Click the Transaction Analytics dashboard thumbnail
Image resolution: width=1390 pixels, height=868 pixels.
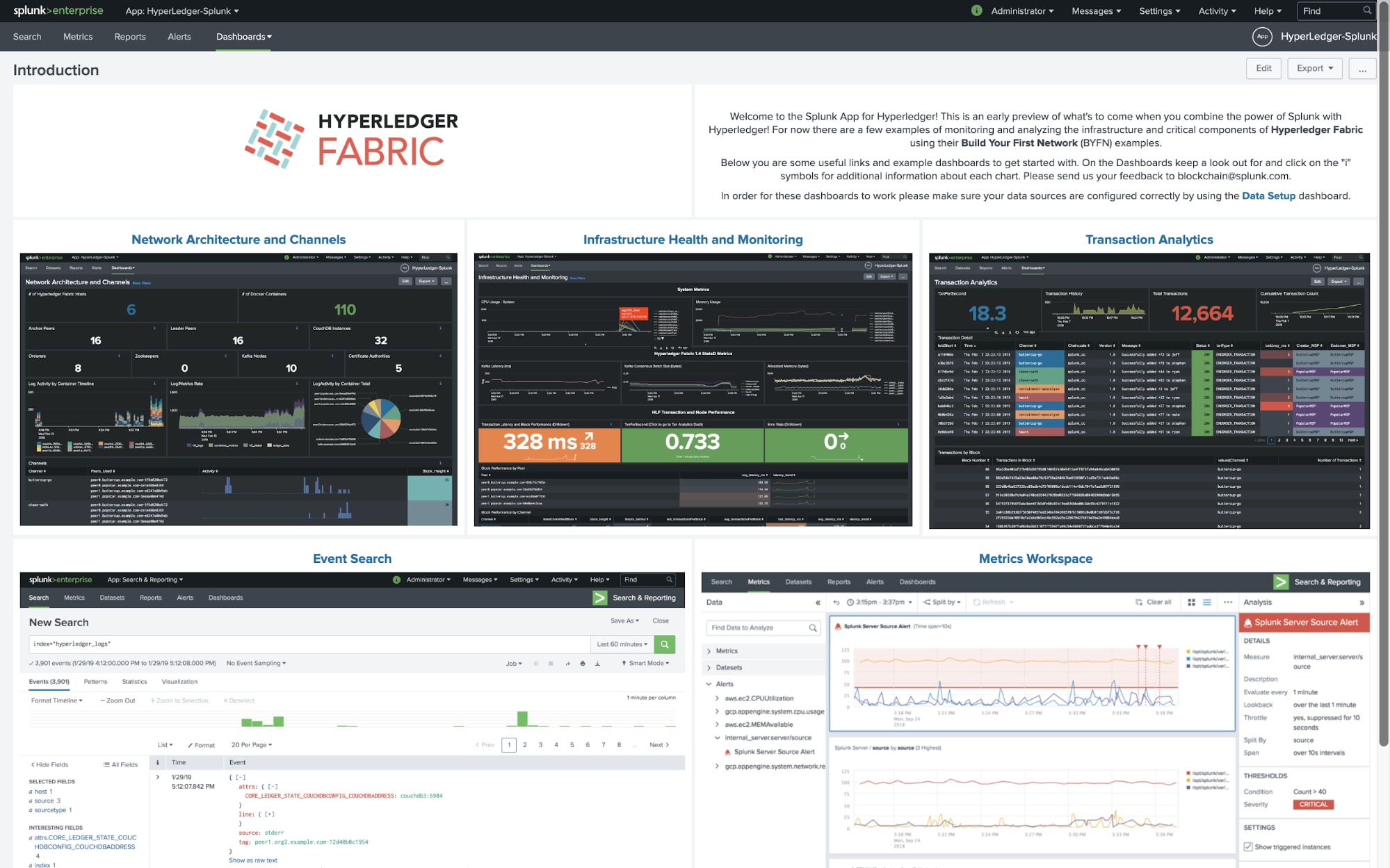tap(1149, 391)
